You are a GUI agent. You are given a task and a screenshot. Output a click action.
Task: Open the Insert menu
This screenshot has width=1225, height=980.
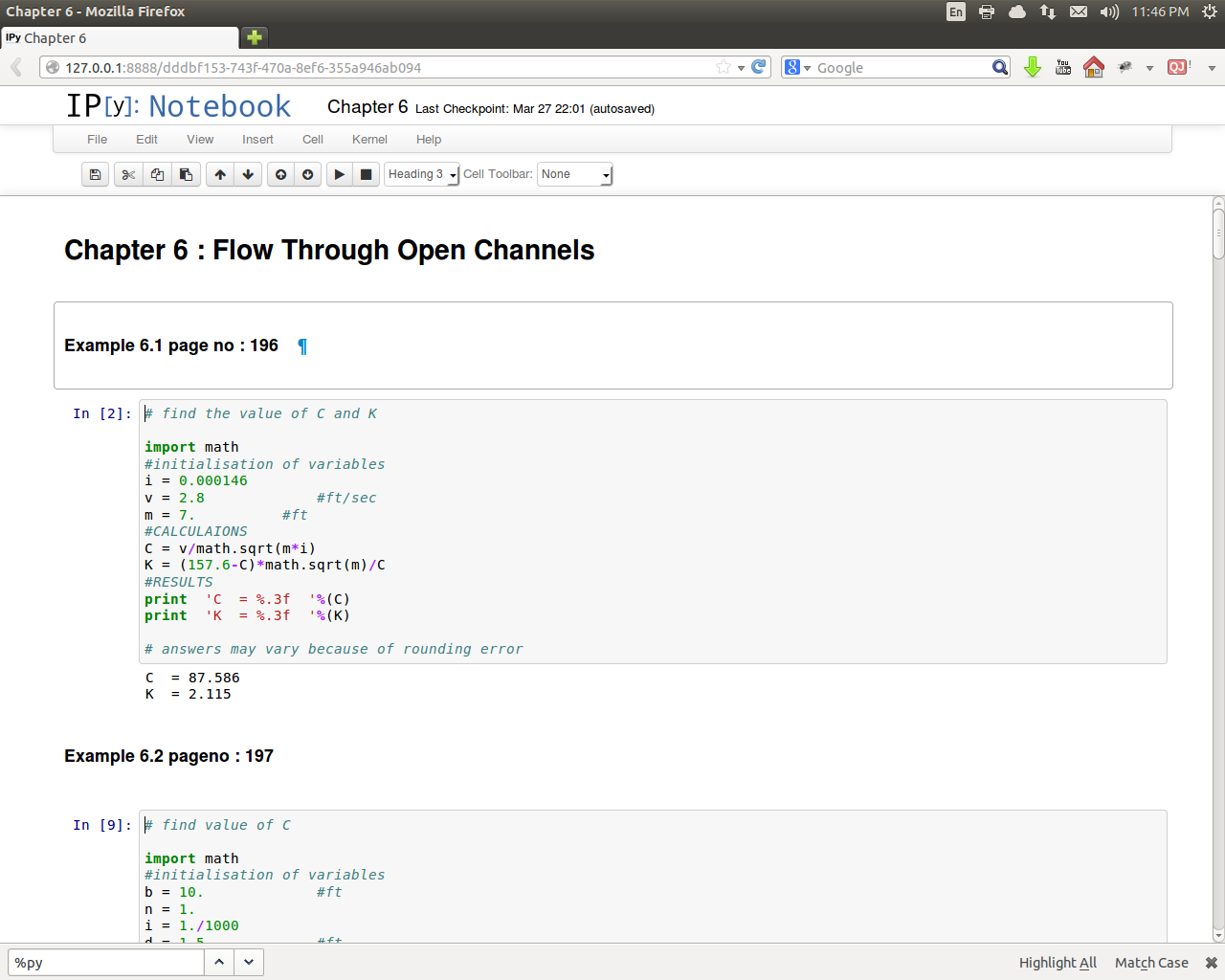coord(257,140)
